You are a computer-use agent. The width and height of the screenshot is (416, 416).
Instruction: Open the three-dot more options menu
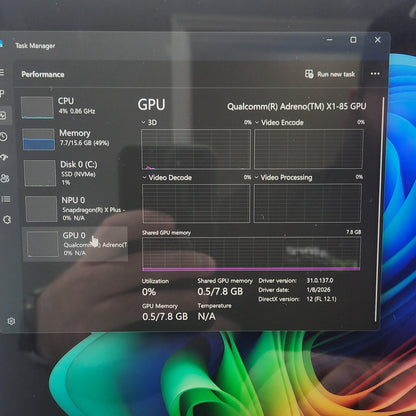[x=375, y=74]
